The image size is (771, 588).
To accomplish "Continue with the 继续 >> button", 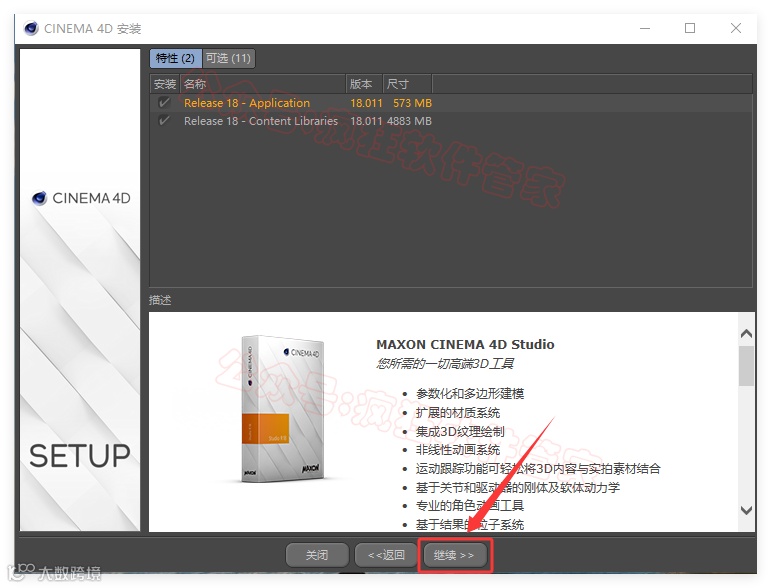I will [454, 555].
